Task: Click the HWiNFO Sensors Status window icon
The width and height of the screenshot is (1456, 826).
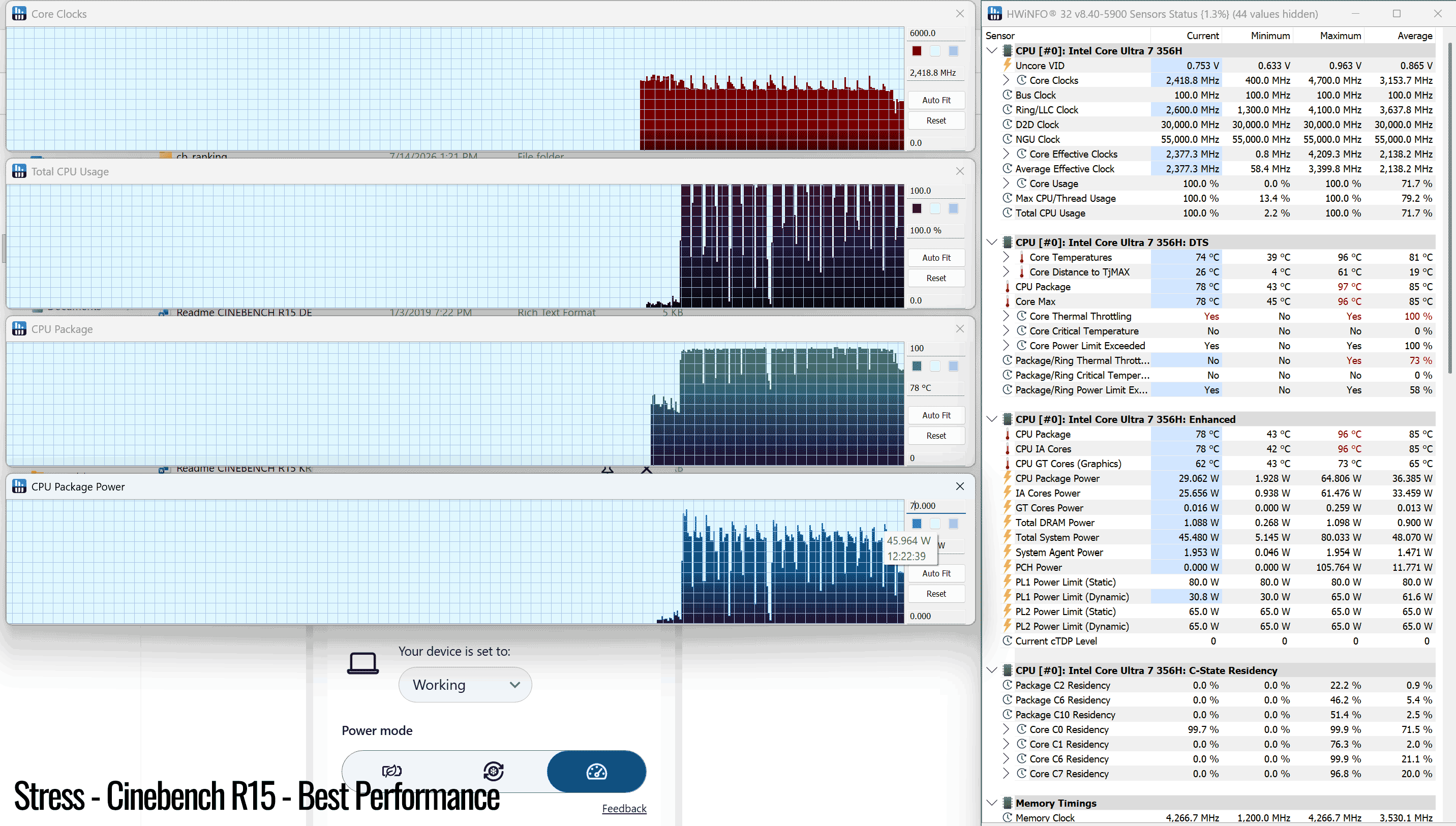Action: click(x=994, y=14)
